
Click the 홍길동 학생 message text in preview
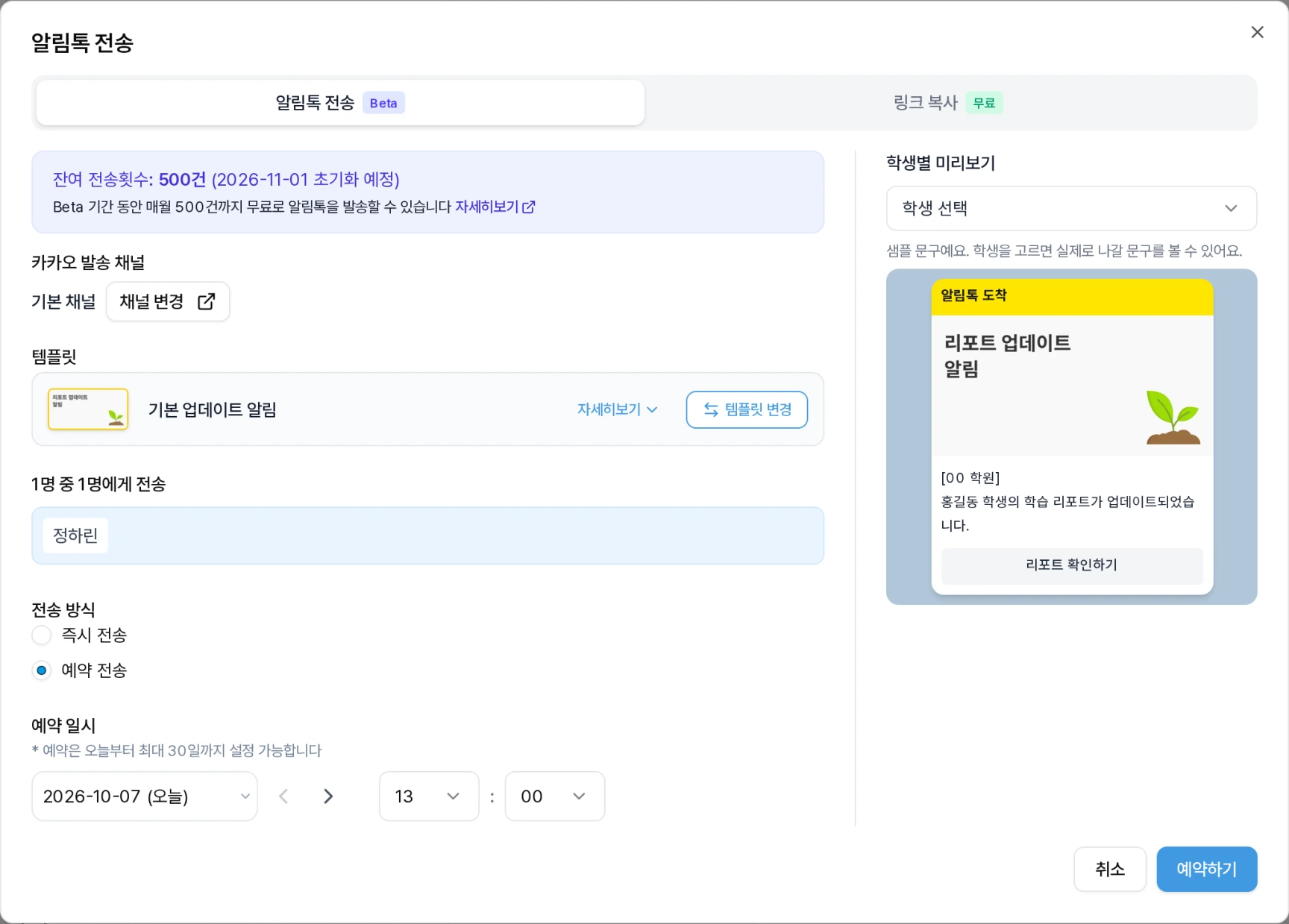(x=1067, y=513)
